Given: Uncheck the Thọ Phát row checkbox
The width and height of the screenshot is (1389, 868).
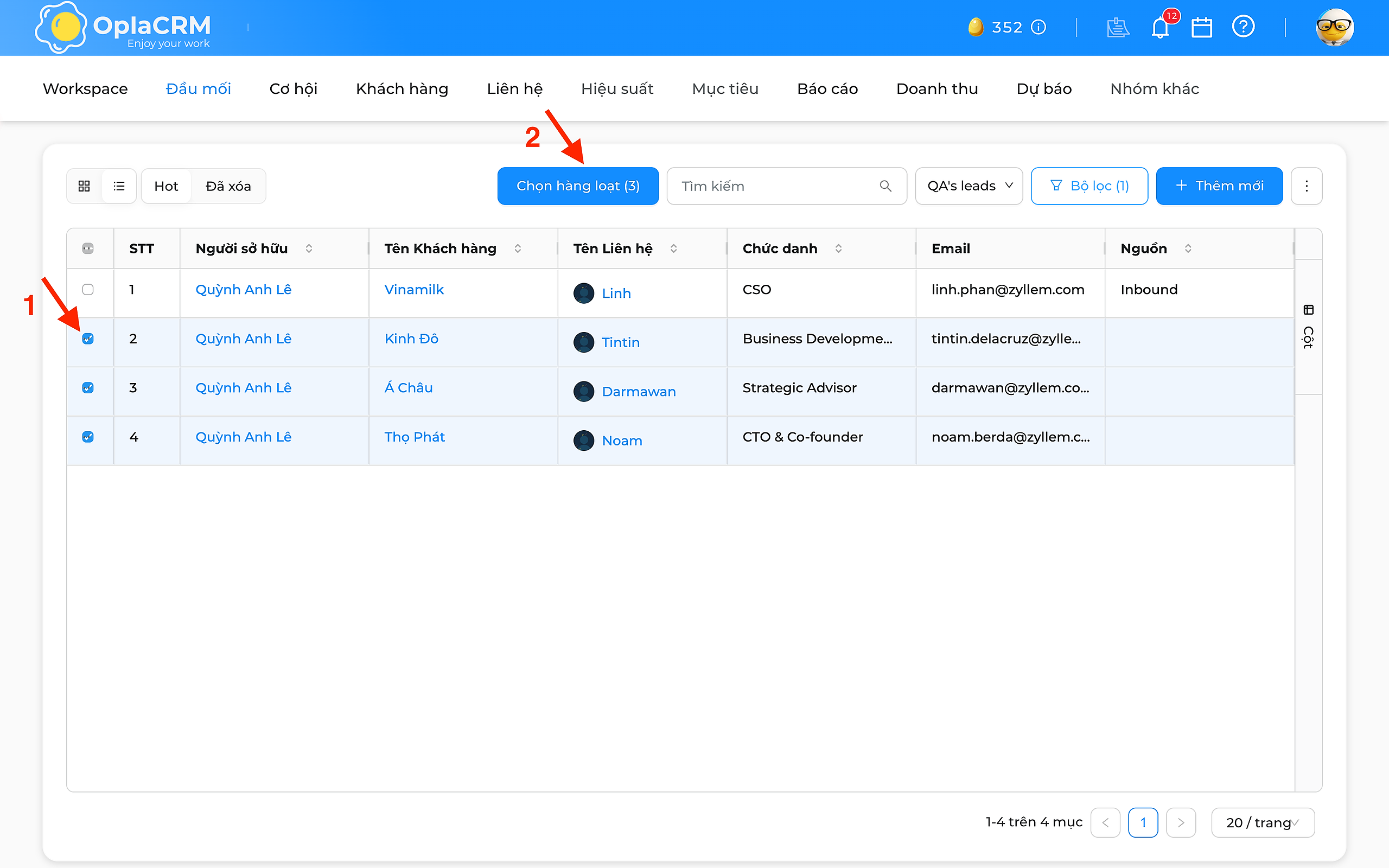Looking at the screenshot, I should pos(88,437).
